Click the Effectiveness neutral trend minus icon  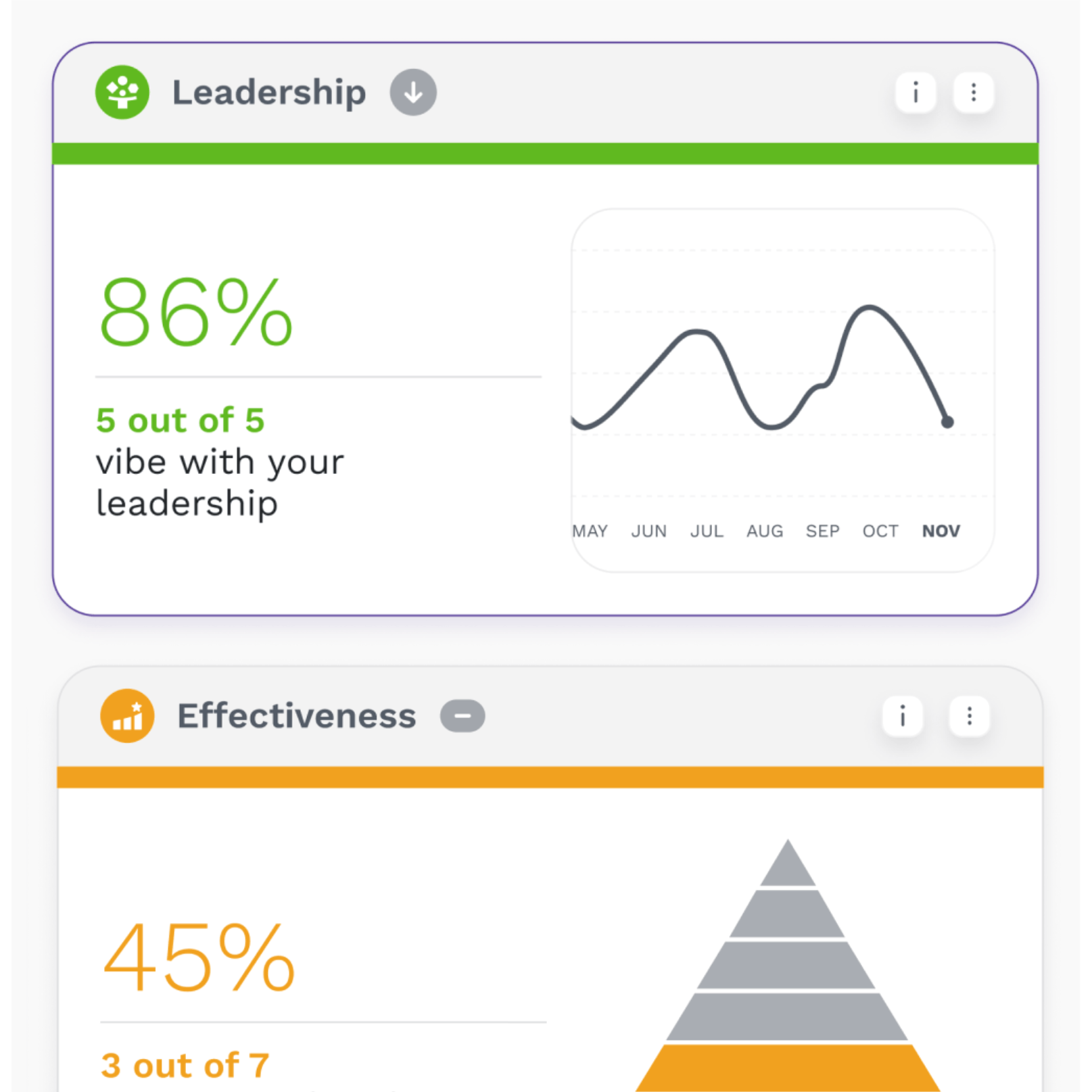tap(462, 716)
